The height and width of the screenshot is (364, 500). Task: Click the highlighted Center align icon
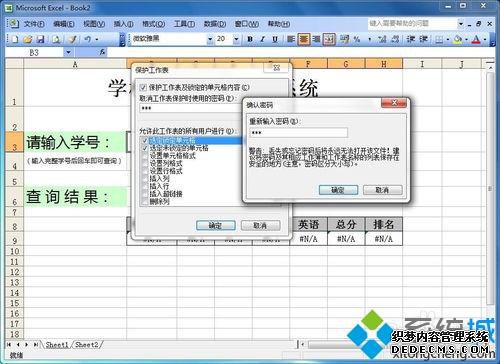click(304, 39)
